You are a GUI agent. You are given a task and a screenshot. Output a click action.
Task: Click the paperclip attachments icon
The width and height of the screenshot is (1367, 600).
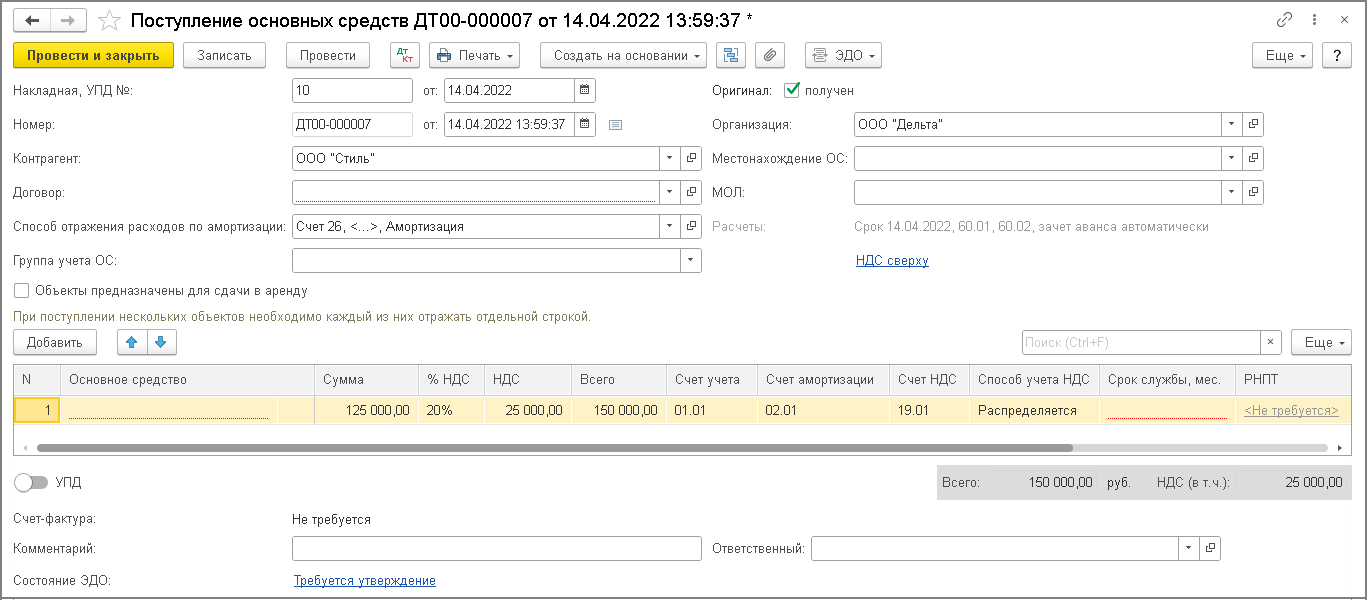tap(769, 55)
